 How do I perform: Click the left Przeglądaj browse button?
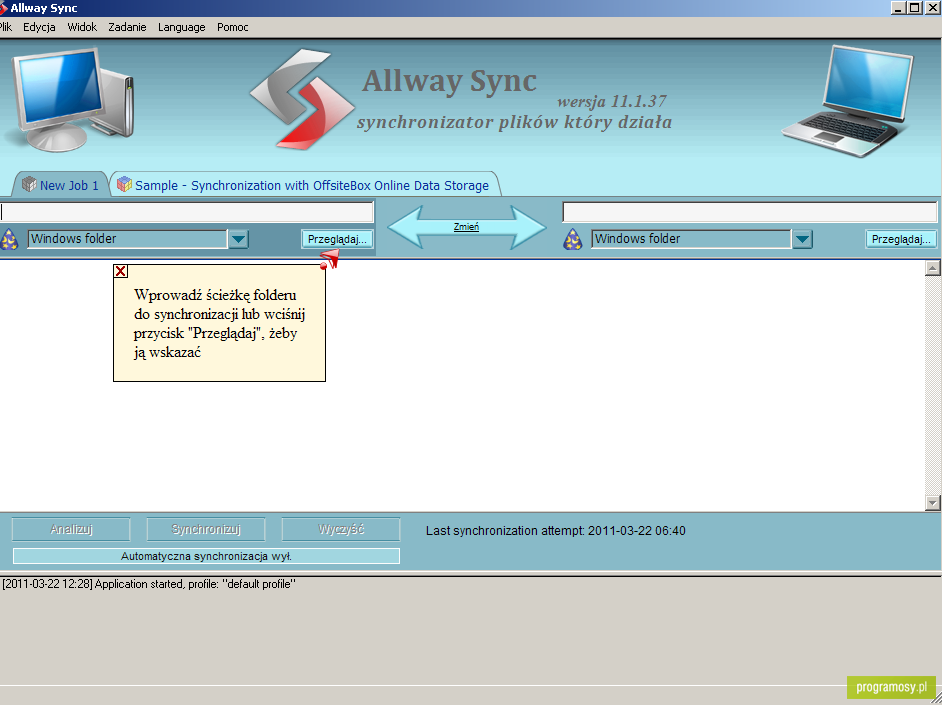(x=337, y=239)
